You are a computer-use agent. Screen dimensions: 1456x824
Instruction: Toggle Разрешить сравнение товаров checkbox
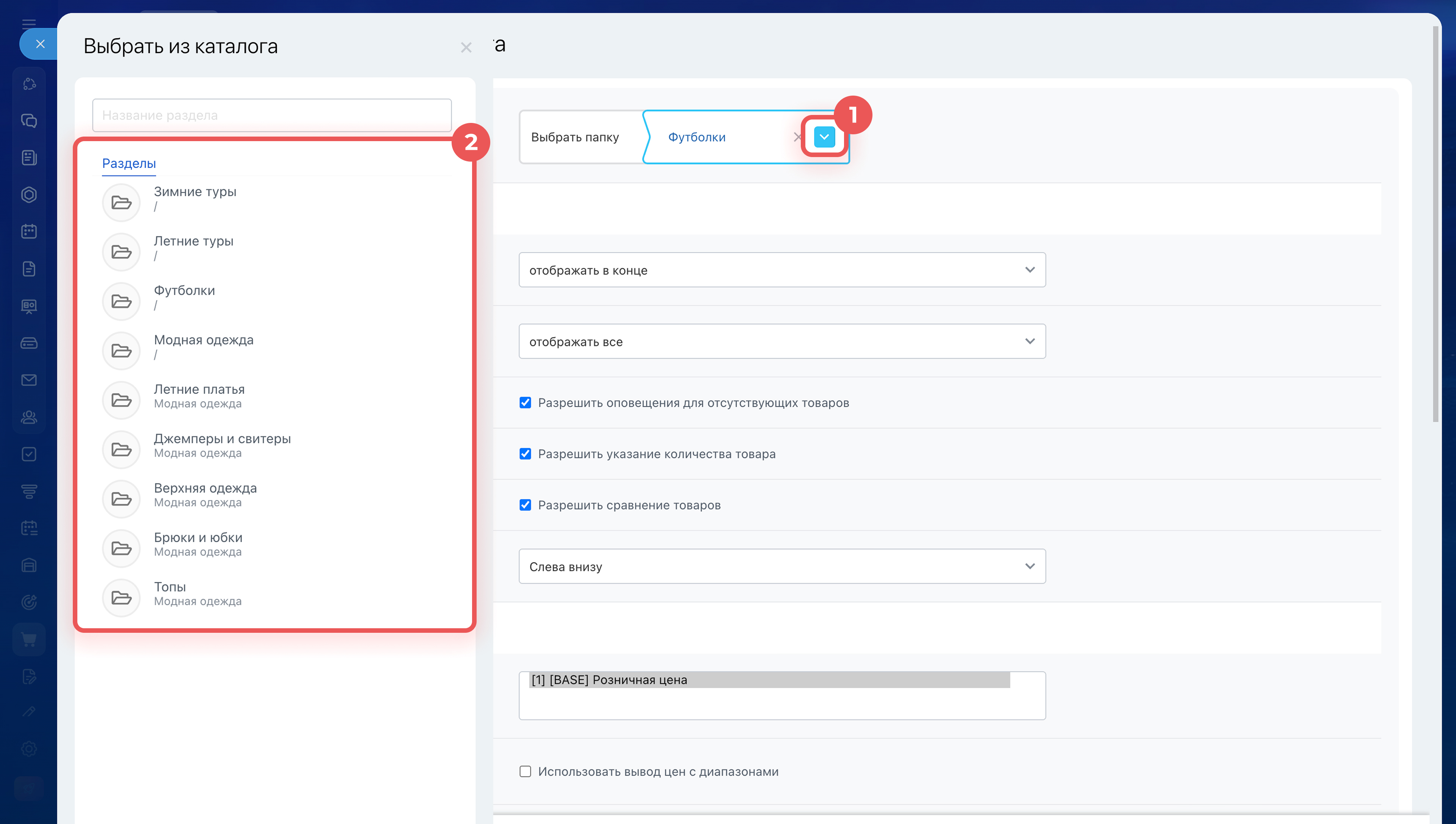(x=525, y=505)
